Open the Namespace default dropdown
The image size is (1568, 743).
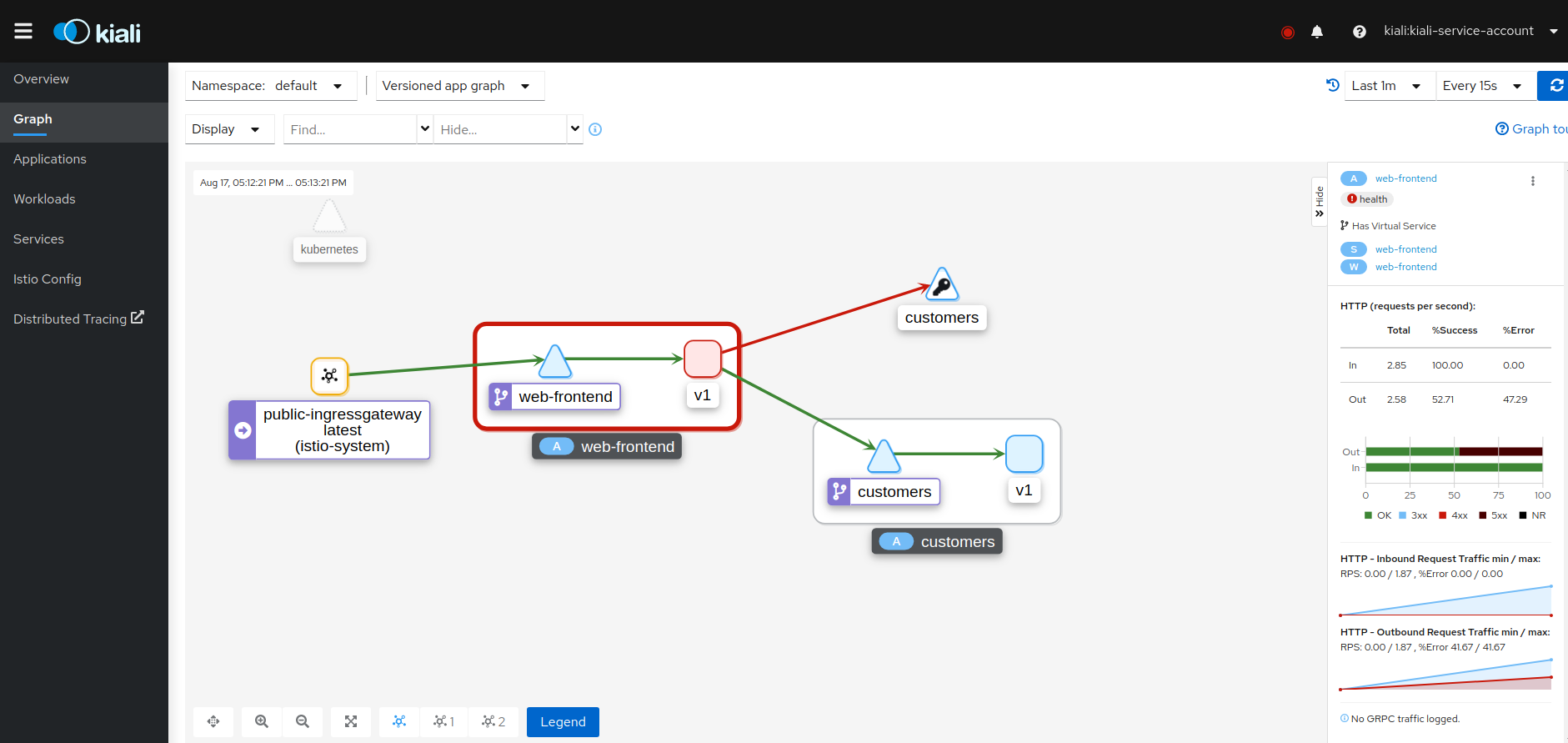coord(270,86)
